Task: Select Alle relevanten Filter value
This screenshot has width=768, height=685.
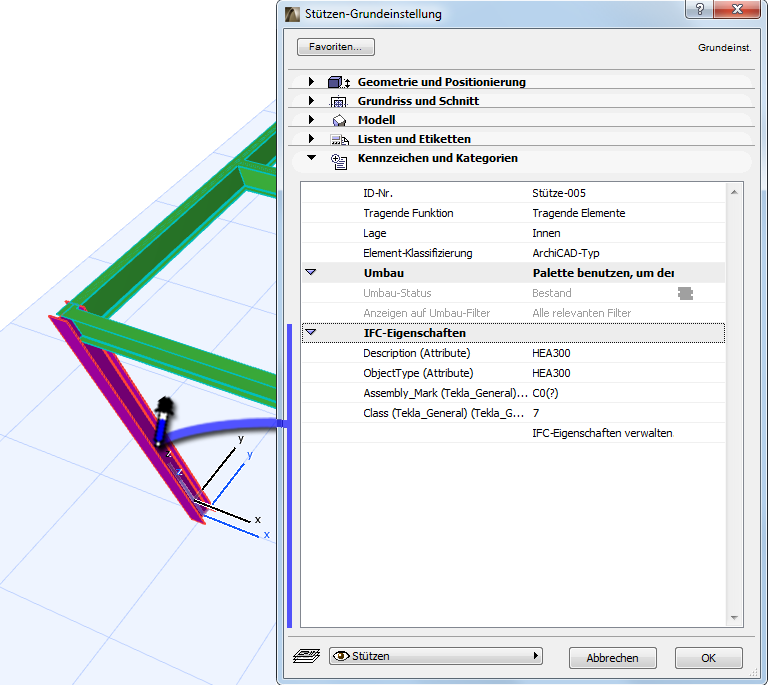Action: click(581, 313)
